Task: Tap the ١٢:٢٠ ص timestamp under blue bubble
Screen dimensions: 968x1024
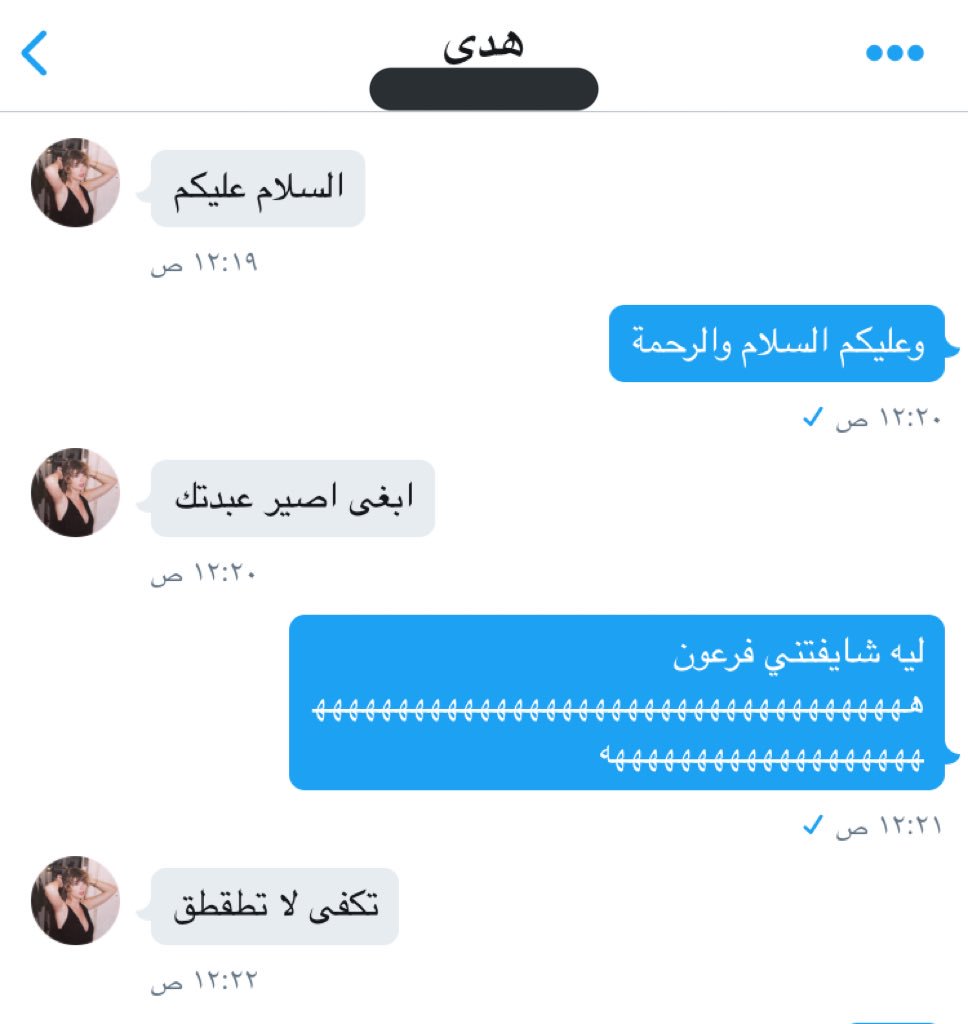Action: point(888,418)
